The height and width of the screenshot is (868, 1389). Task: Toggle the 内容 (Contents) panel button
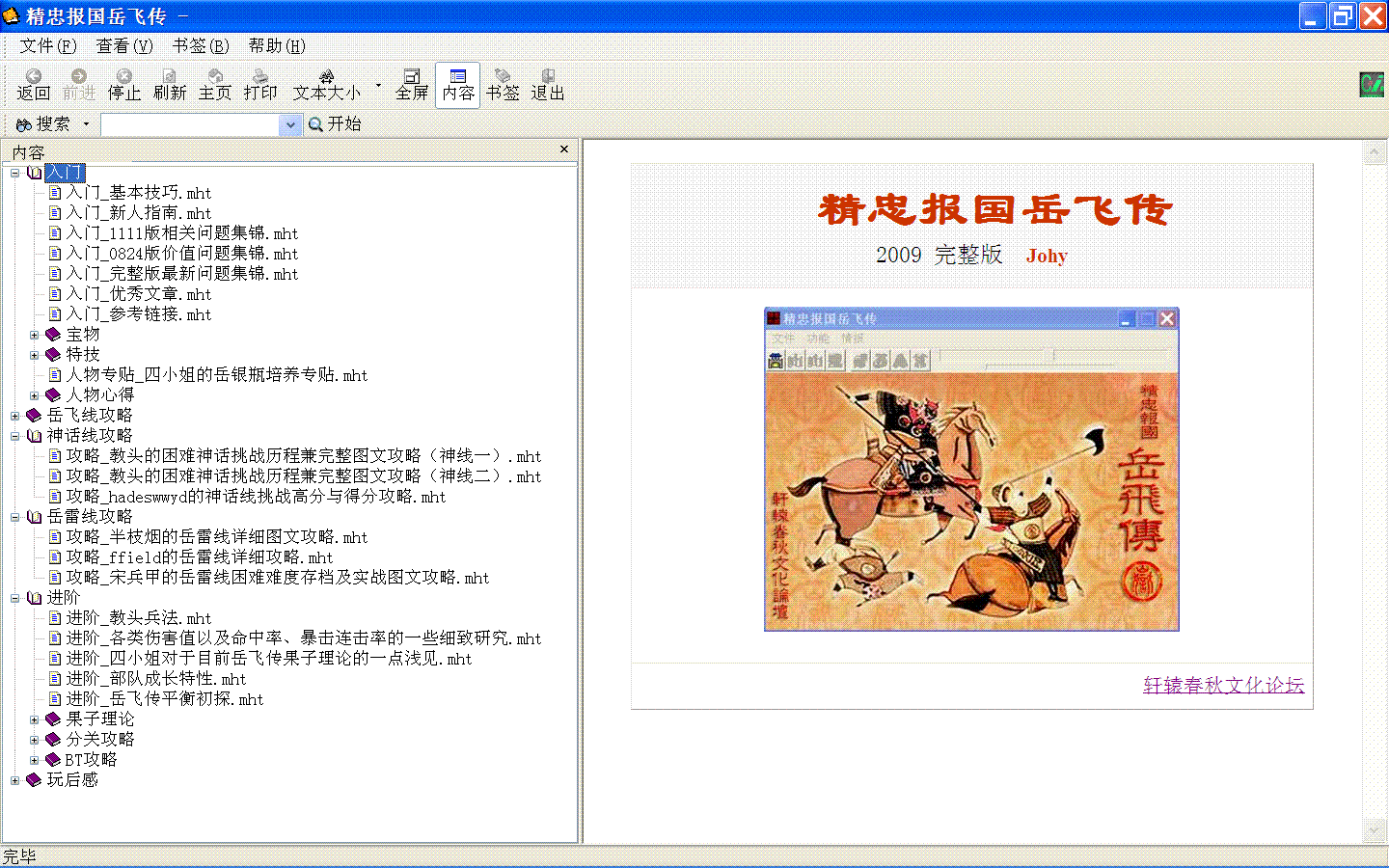click(458, 85)
